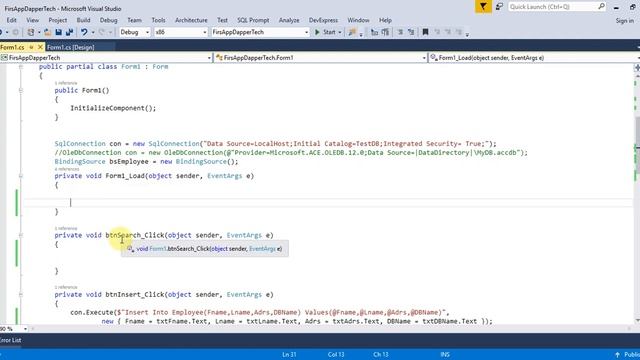Click the Undo arrow icon
Image resolution: width=640 pixels, height=360 pixels.
pyautogui.click(x=84, y=32)
